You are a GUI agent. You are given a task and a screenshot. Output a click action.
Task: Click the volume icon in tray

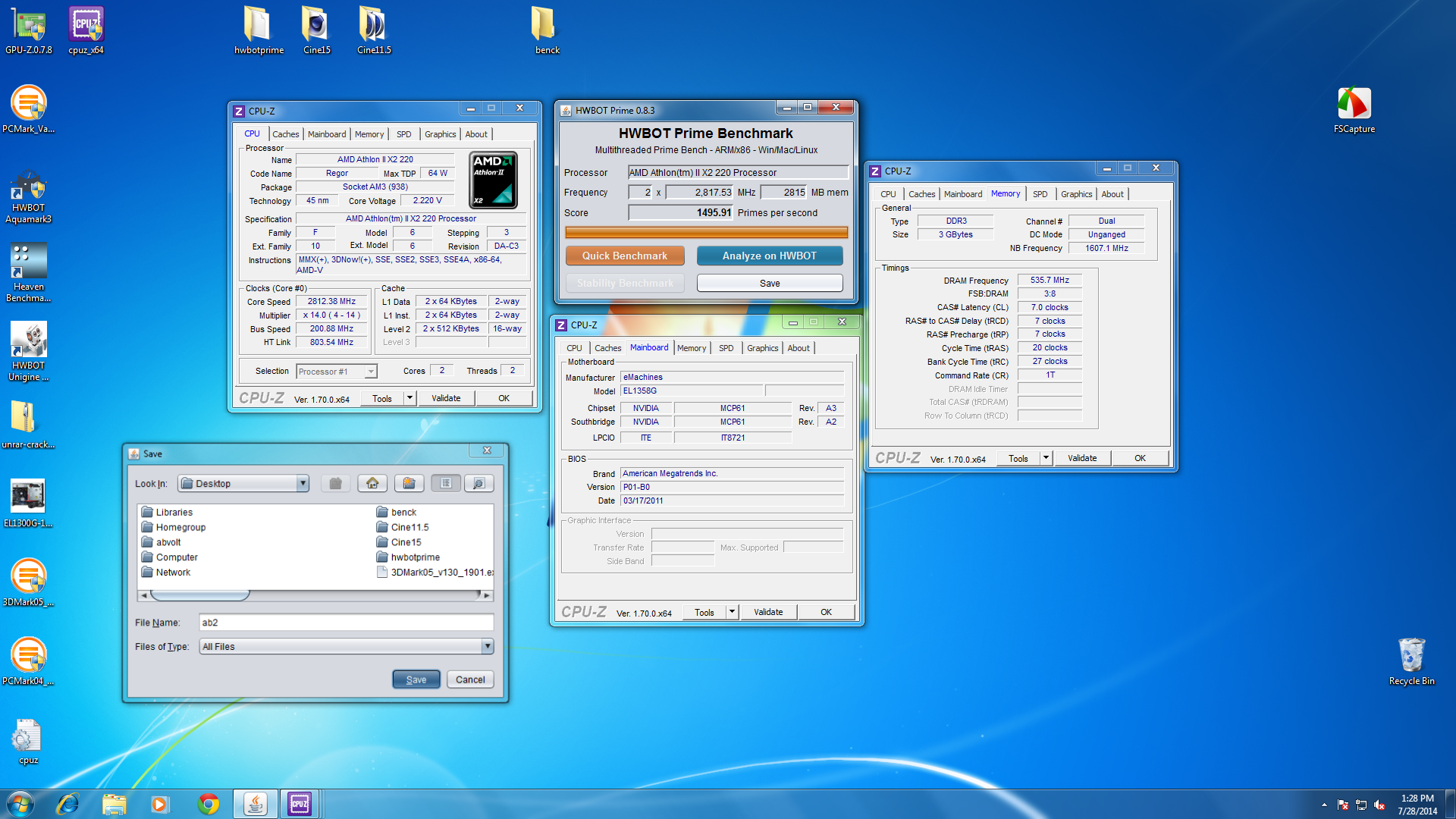(1380, 805)
